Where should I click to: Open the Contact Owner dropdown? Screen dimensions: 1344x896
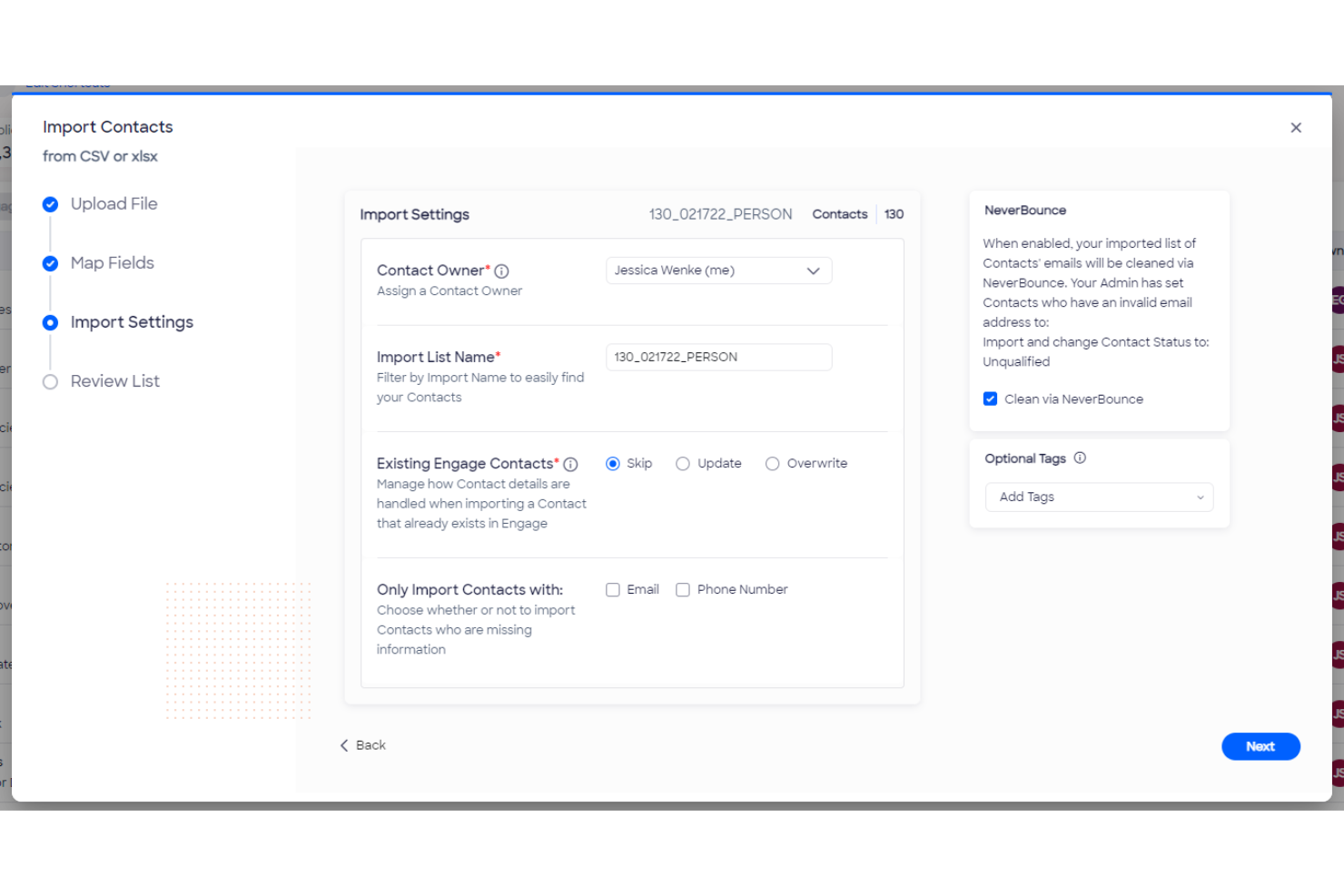[718, 271]
